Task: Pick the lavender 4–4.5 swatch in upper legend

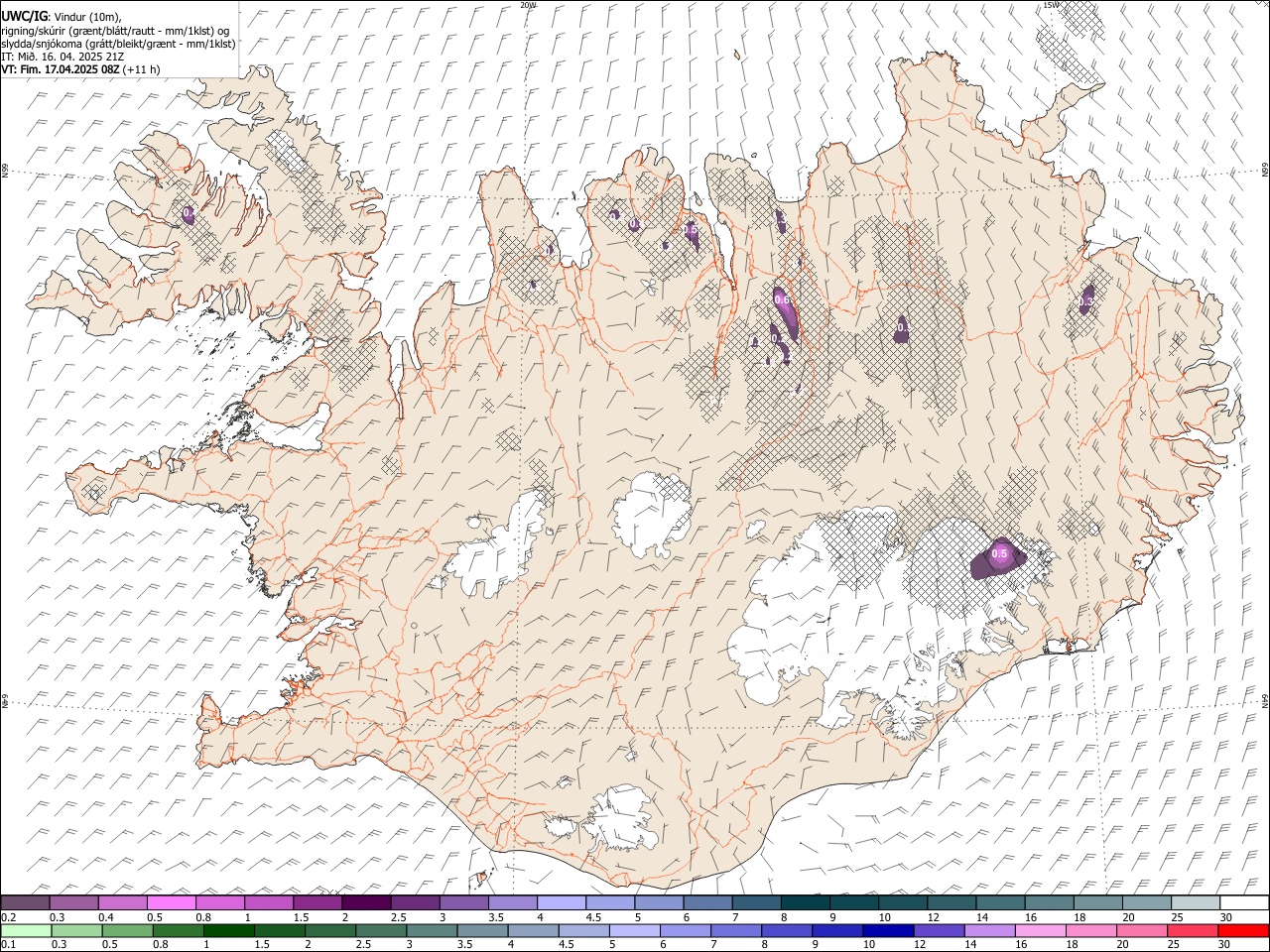Action: [x=562, y=903]
